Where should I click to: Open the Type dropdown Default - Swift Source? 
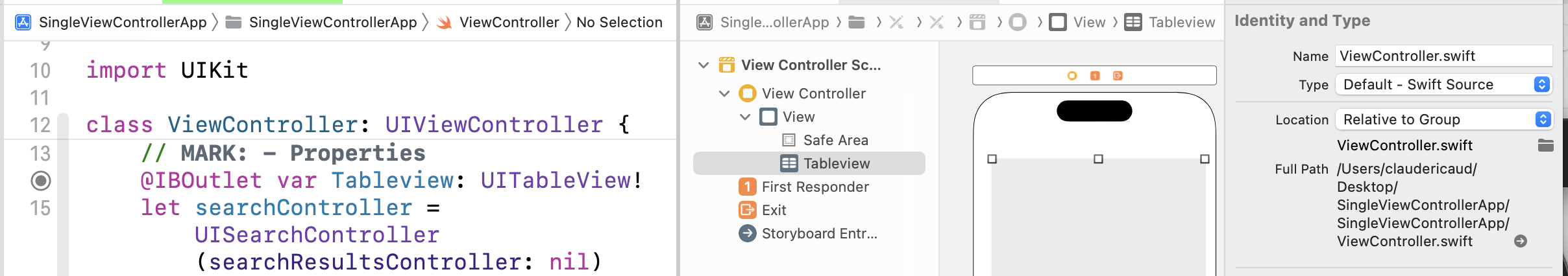(1443, 84)
